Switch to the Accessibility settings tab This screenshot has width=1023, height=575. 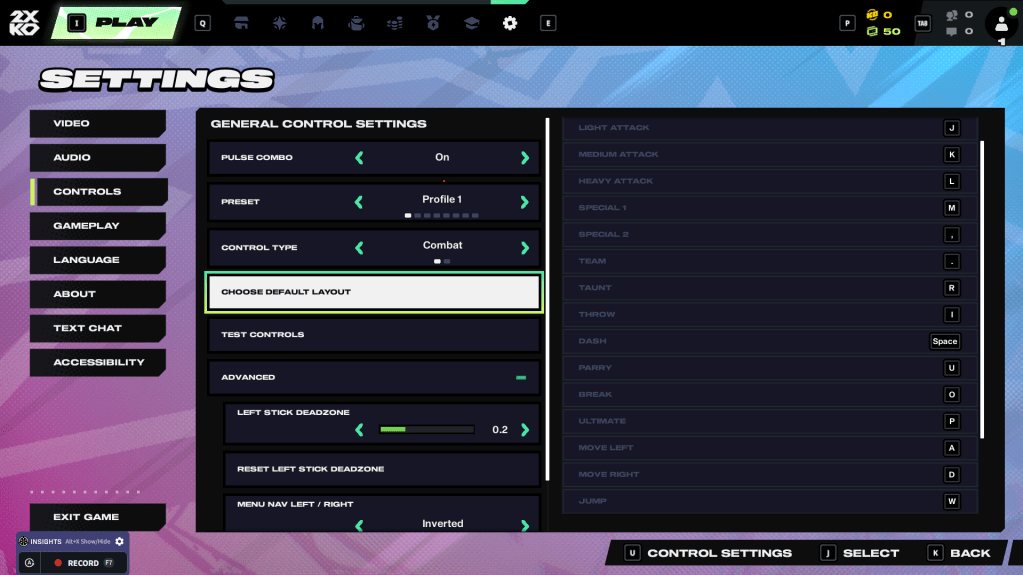click(97, 362)
